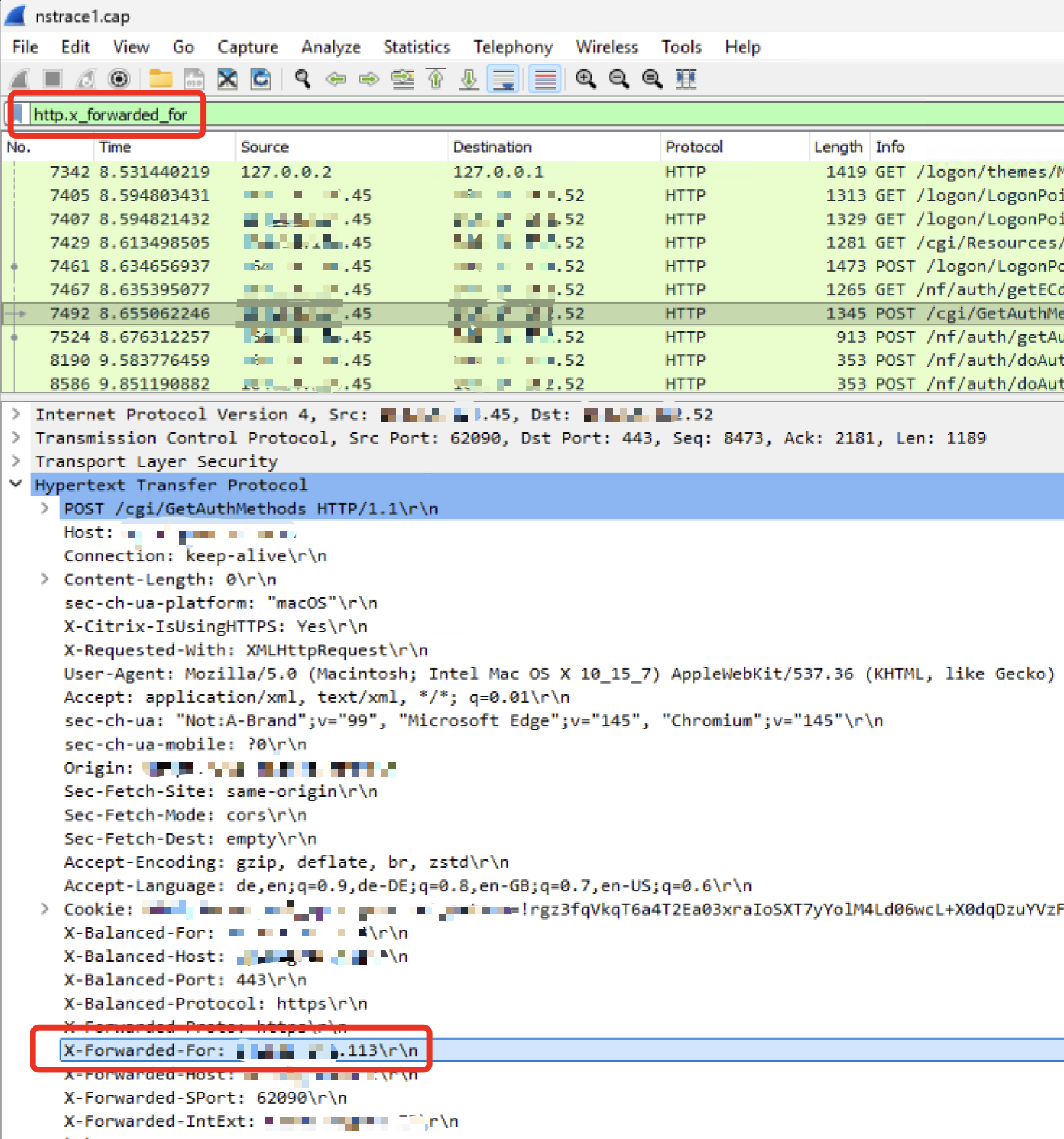Viewport: 1064px width, 1139px height.
Task: Zoom in on packet text
Action: point(585,79)
